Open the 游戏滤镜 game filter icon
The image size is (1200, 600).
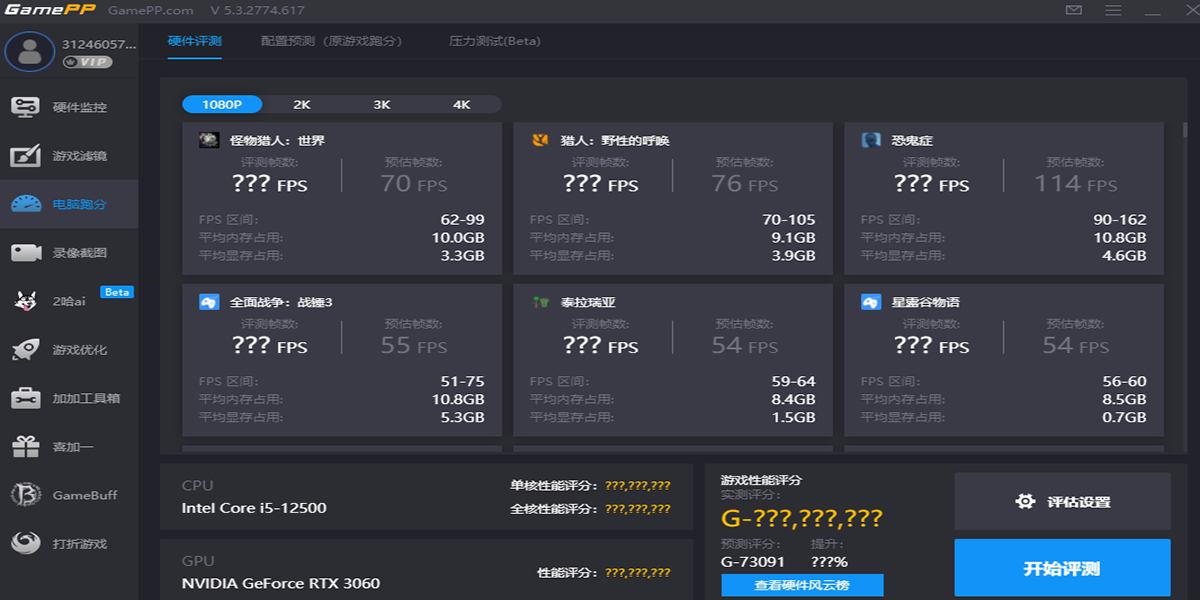pos(26,156)
